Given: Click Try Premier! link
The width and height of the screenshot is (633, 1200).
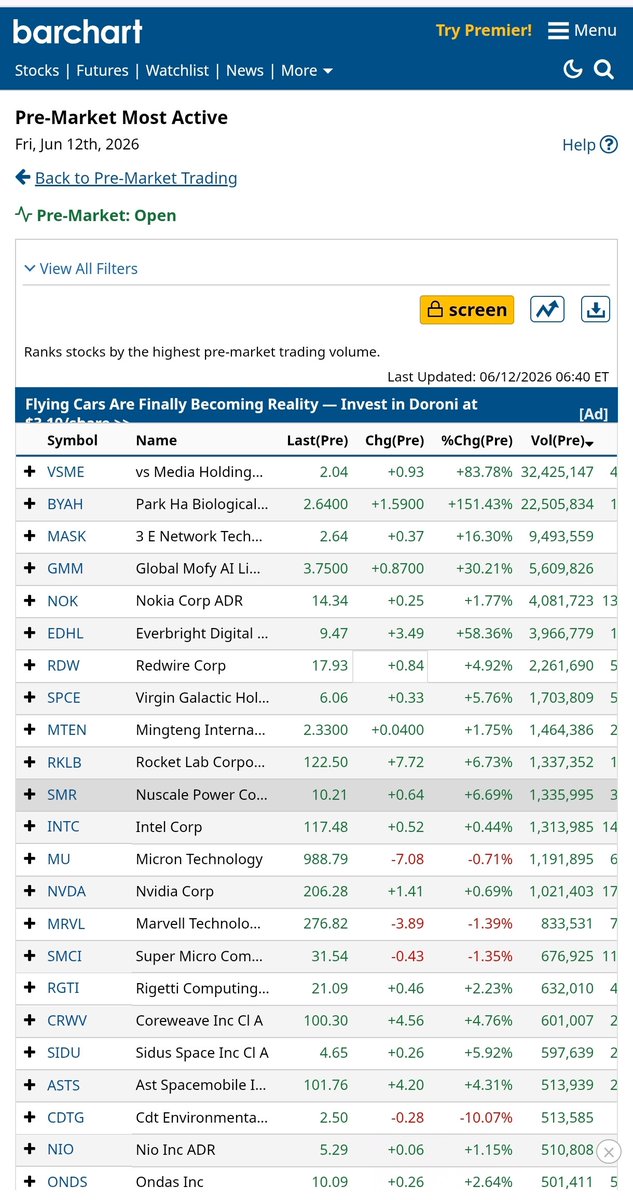Looking at the screenshot, I should 484,30.
